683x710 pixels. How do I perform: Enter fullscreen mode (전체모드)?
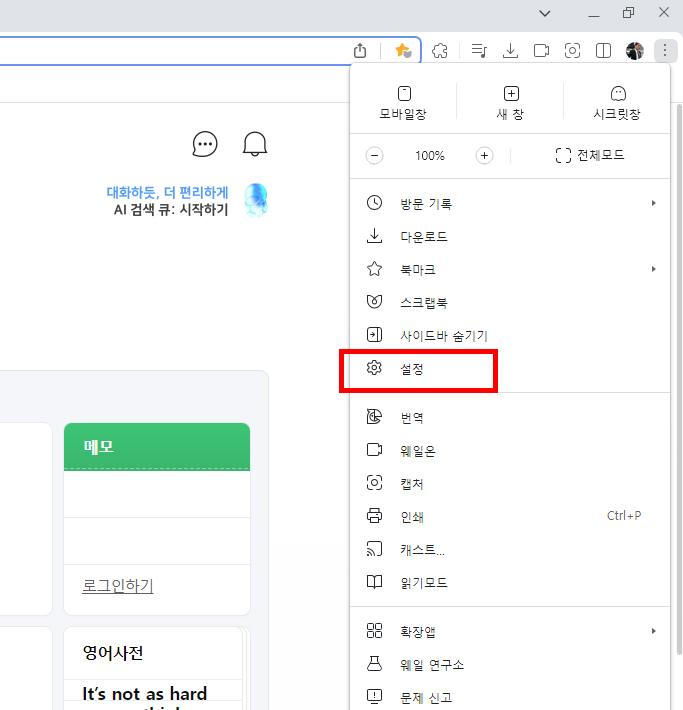coord(590,155)
